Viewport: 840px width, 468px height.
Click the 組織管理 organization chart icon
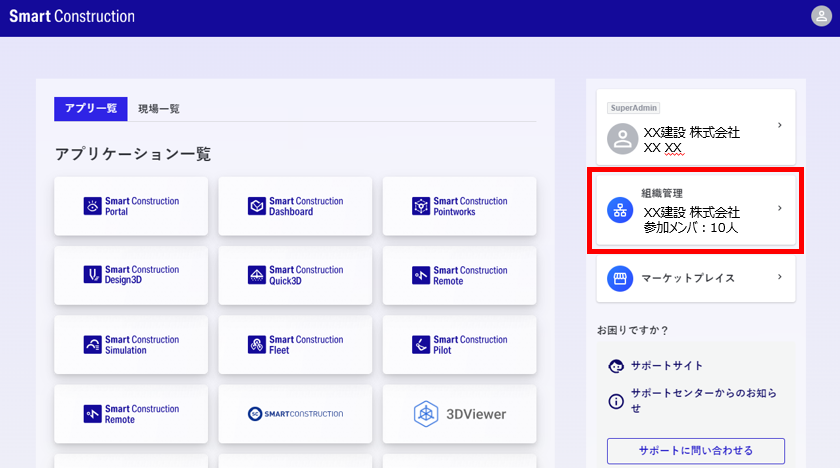point(620,210)
